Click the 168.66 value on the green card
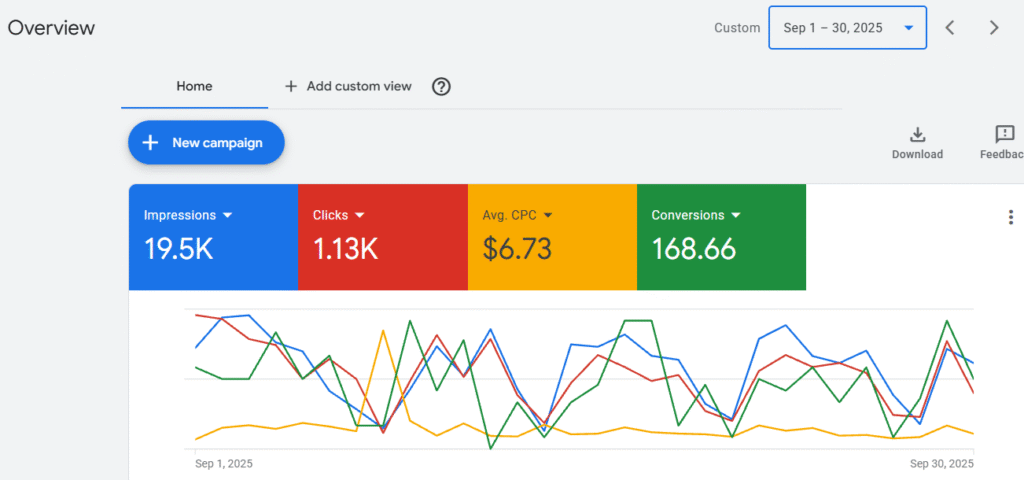Screen dimensions: 1024x480 [x=693, y=248]
